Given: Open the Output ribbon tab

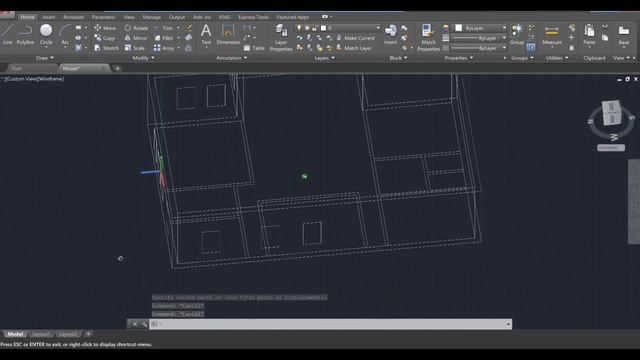Looking at the screenshot, I should click(177, 17).
